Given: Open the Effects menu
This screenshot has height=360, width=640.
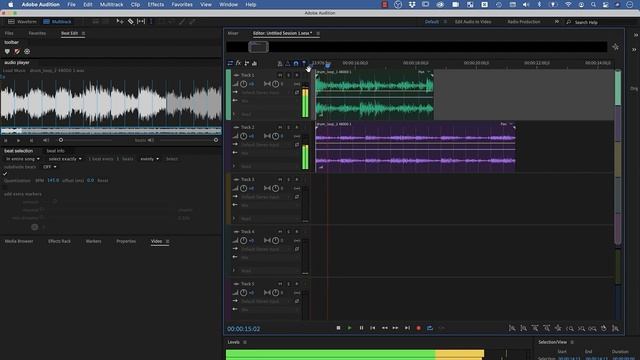Looking at the screenshot, I should click(156, 4).
